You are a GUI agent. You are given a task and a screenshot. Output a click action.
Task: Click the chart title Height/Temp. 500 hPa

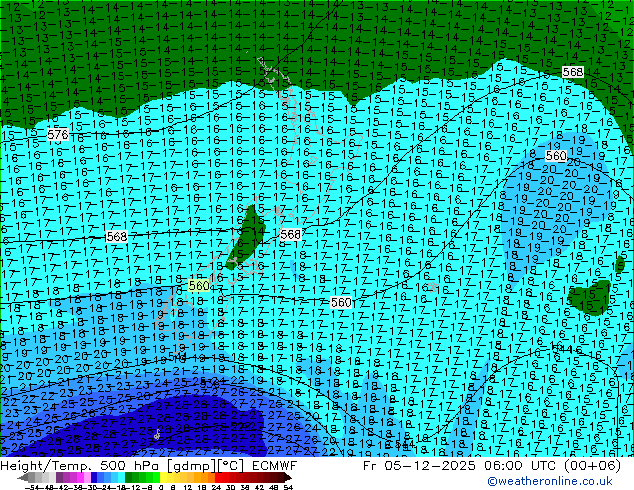click(x=82, y=466)
